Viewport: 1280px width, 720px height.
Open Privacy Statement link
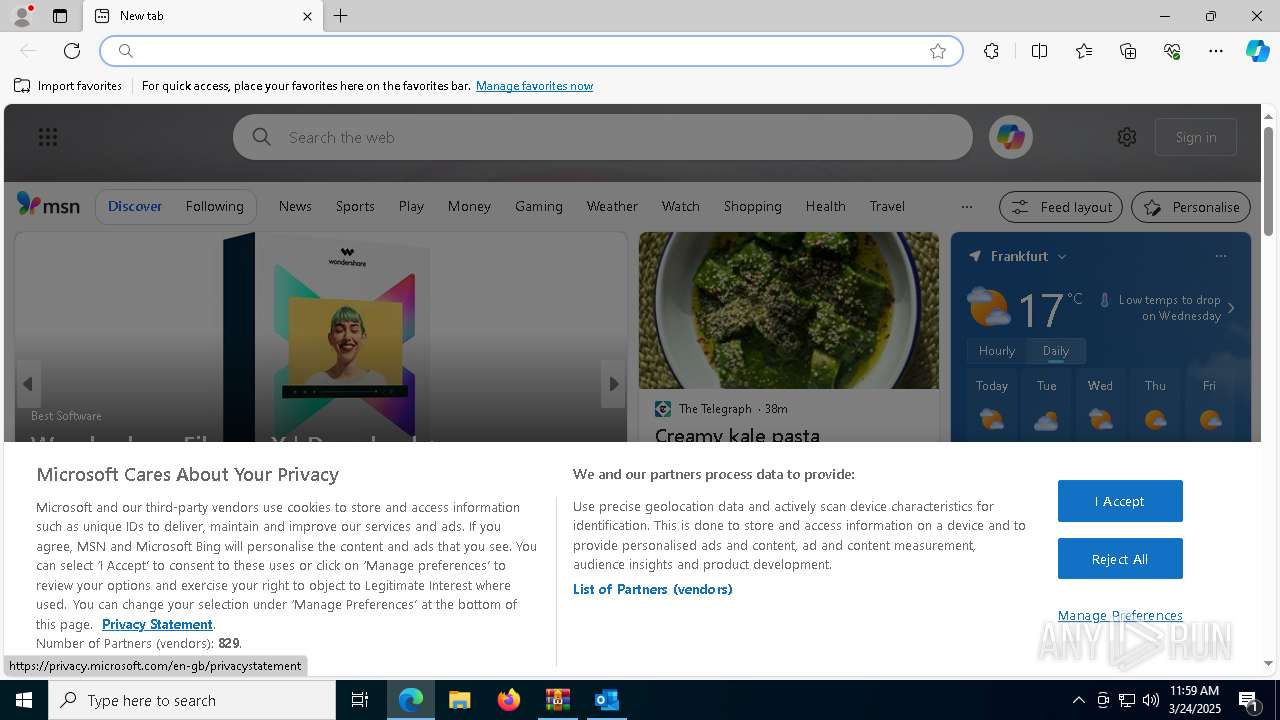(x=157, y=624)
